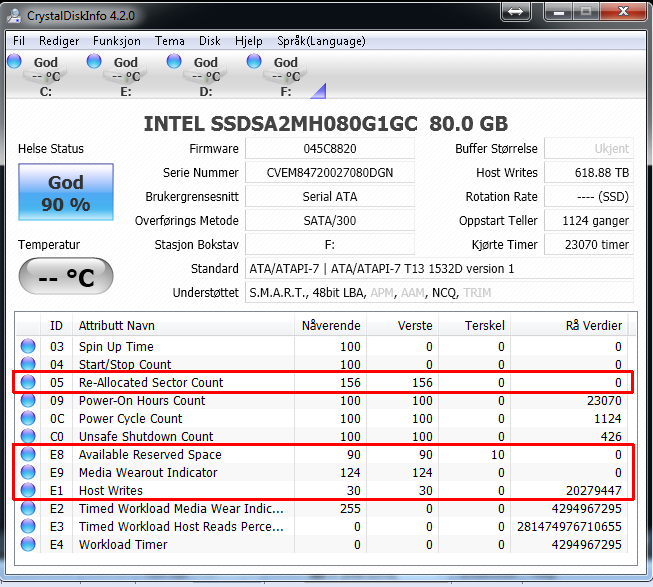Image resolution: width=653 pixels, height=587 pixels.
Task: Click the Host Writes field 618.88 TB
Action: click(x=589, y=172)
